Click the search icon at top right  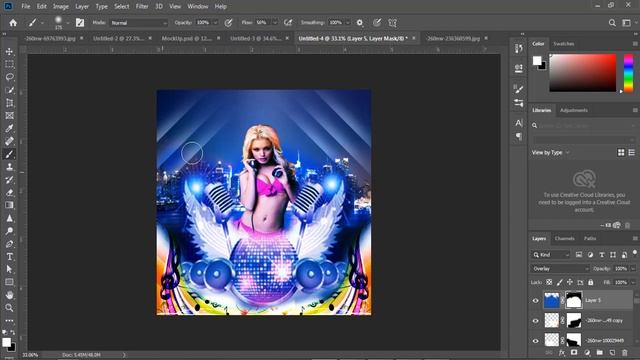612,23
